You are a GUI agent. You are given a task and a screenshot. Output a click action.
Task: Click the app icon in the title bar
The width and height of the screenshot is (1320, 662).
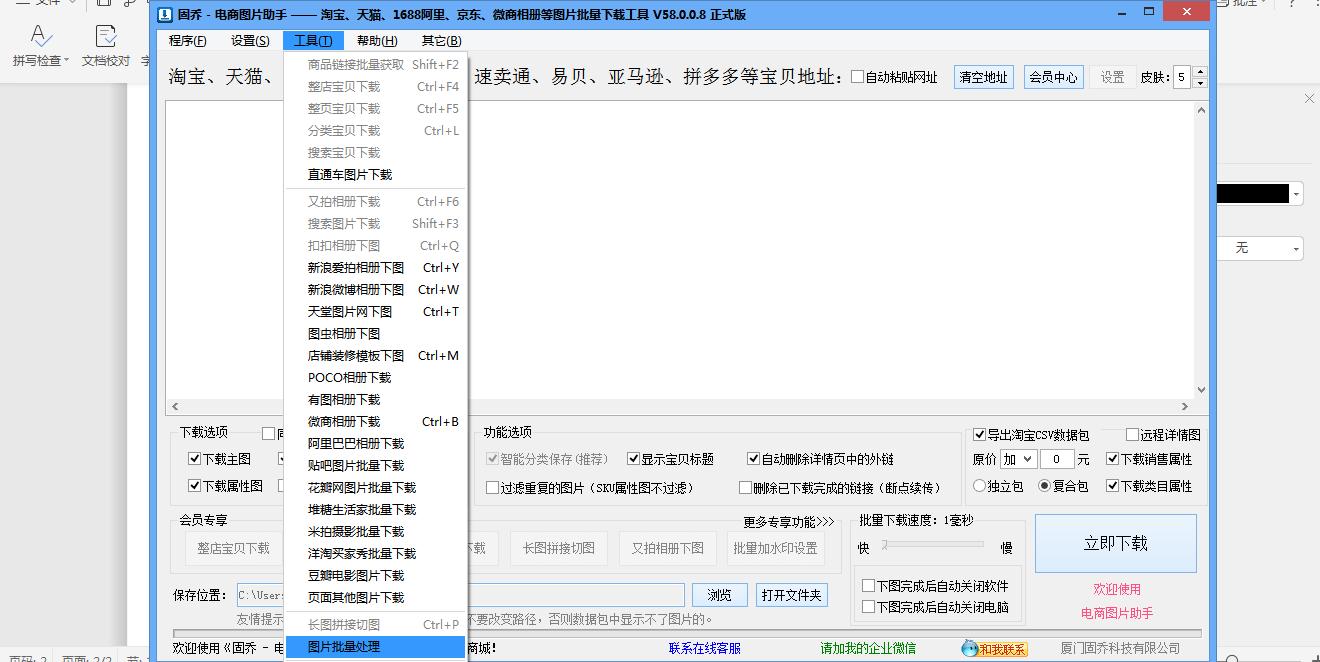(x=165, y=13)
